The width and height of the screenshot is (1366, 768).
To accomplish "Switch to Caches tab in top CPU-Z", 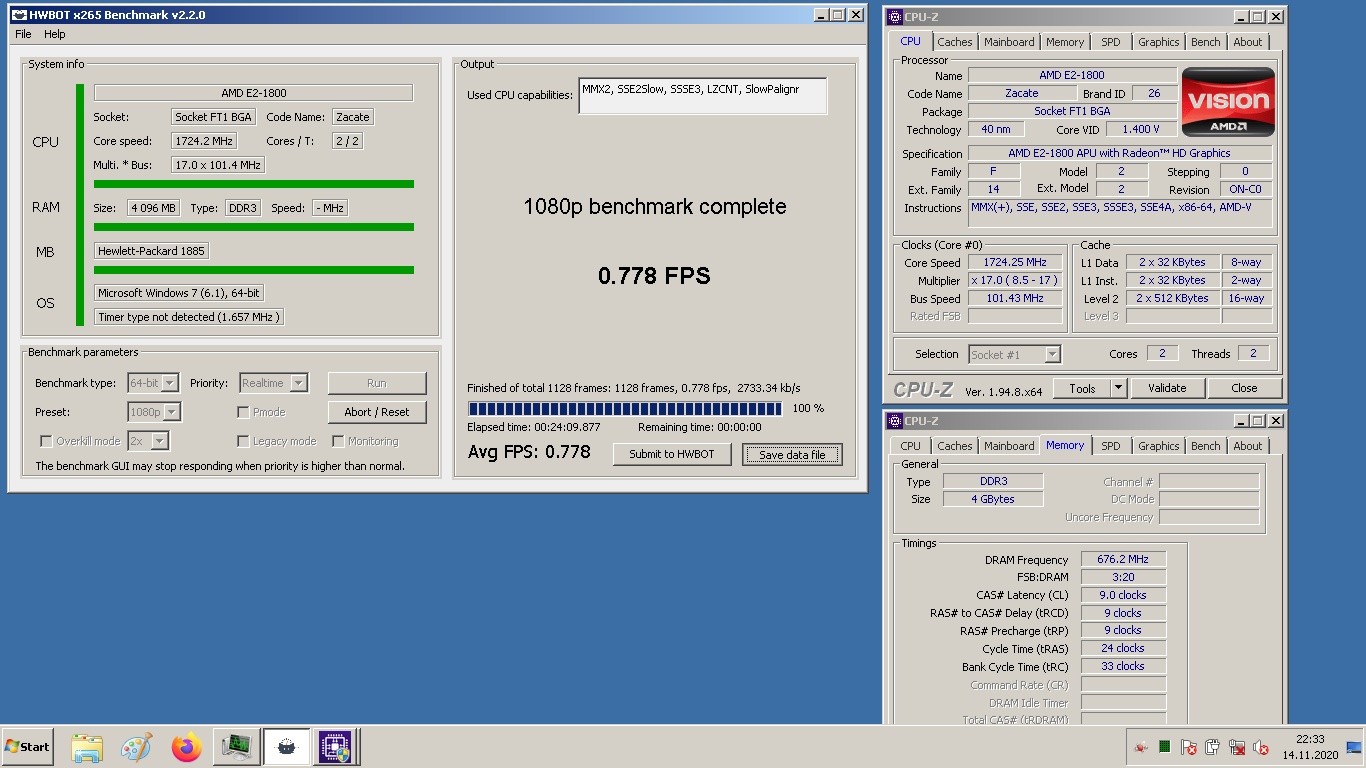I will 954,42.
